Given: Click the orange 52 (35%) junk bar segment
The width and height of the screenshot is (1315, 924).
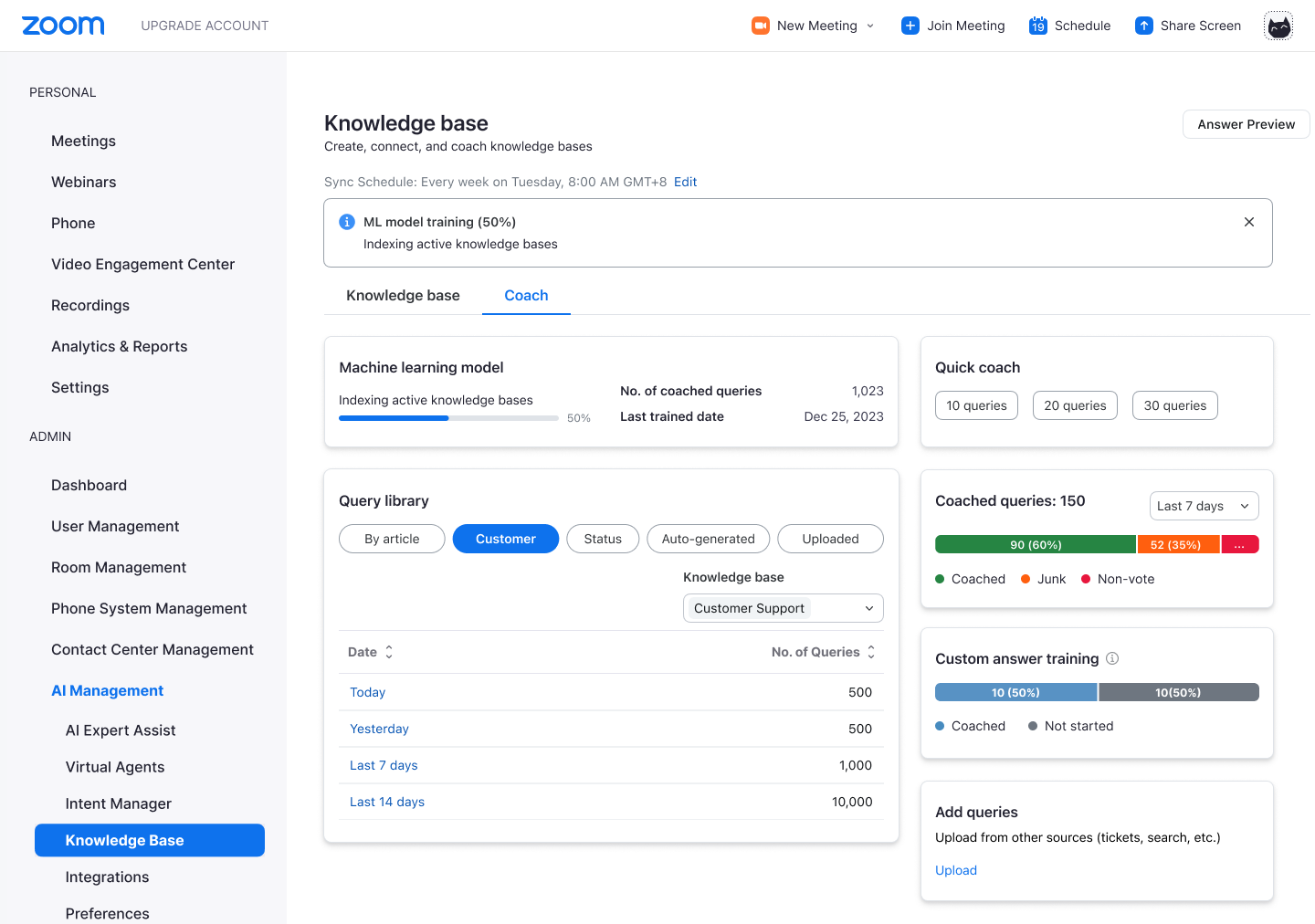Looking at the screenshot, I should [x=1178, y=544].
